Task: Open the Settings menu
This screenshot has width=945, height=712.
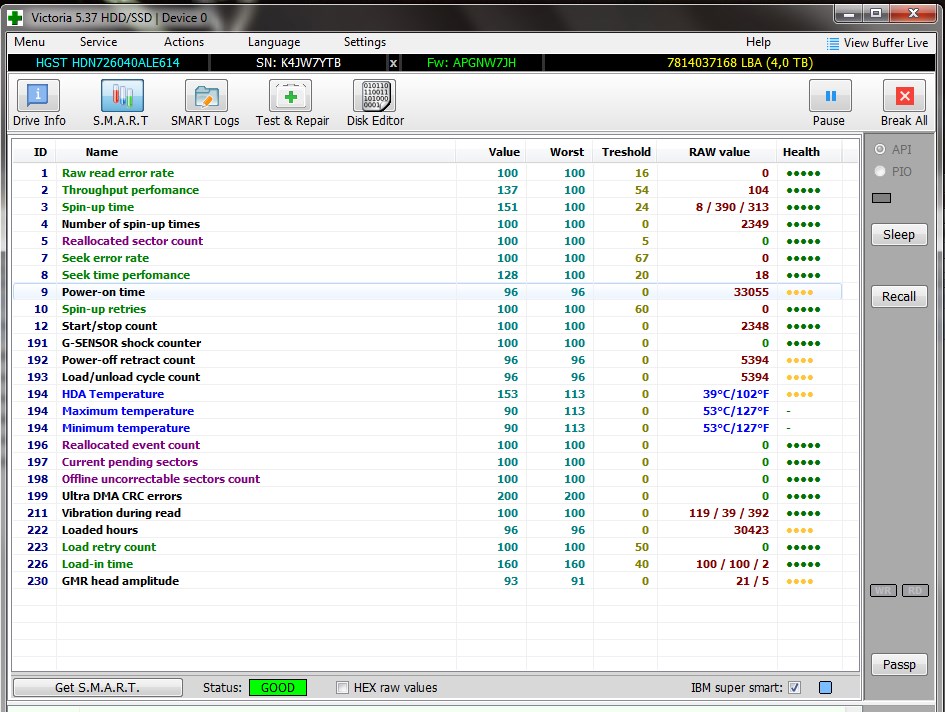Action: [x=365, y=42]
